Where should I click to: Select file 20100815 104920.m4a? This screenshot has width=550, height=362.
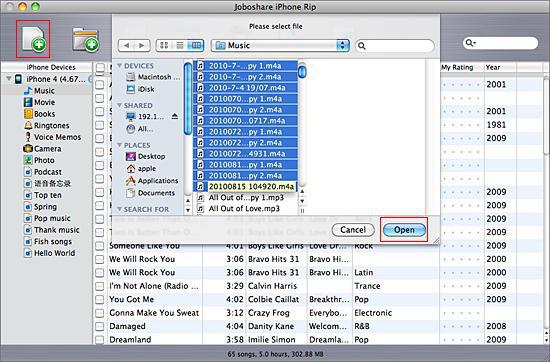click(246, 186)
